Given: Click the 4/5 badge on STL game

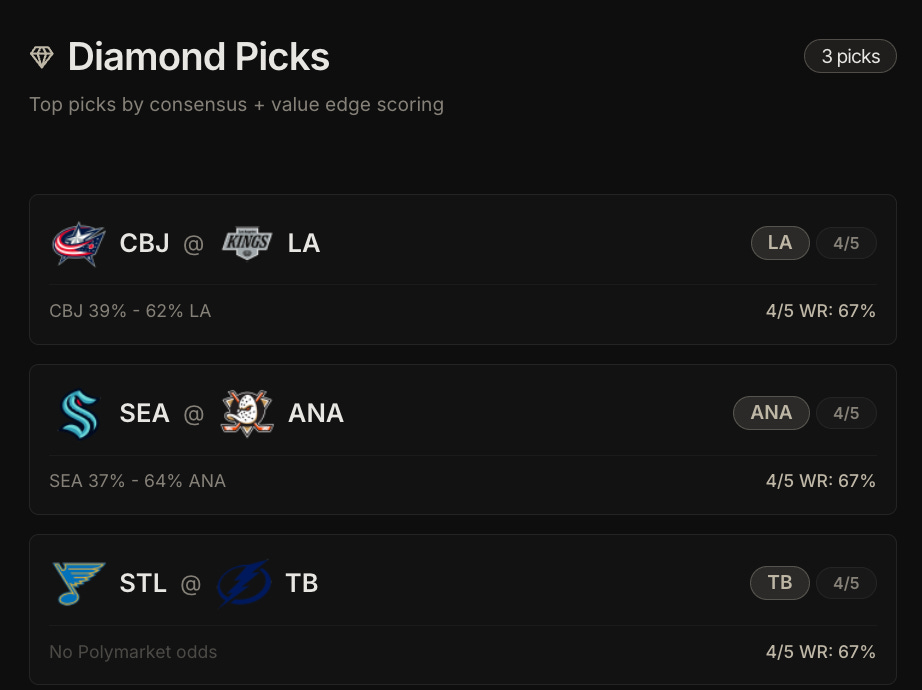Looking at the screenshot, I should pos(846,584).
